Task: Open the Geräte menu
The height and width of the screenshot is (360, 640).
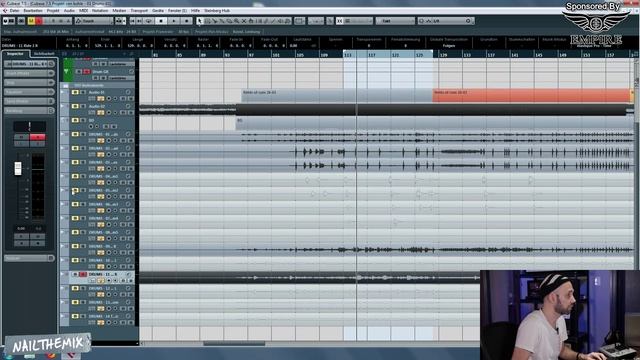Action: point(158,11)
